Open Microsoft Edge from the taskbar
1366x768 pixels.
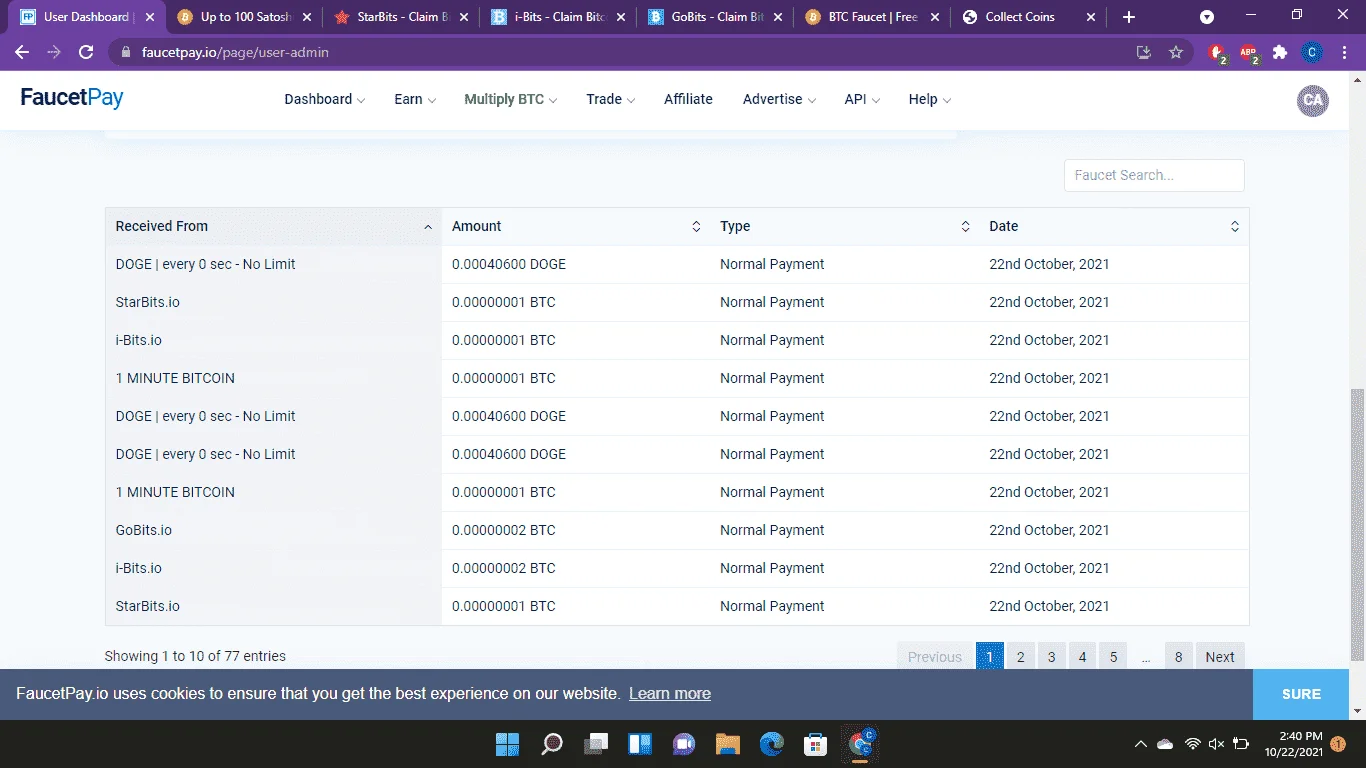click(772, 744)
